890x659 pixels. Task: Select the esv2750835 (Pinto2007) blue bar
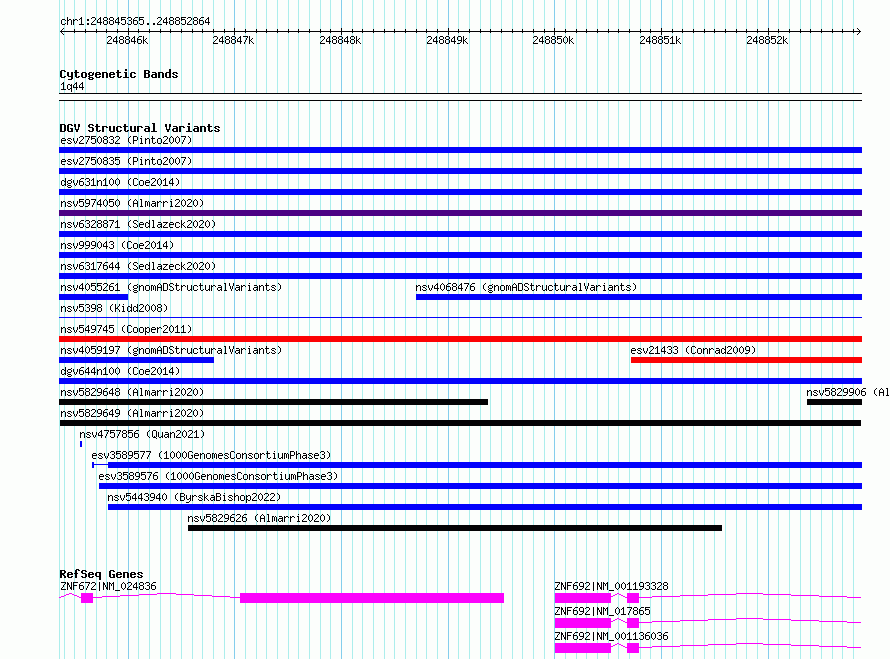click(460, 171)
